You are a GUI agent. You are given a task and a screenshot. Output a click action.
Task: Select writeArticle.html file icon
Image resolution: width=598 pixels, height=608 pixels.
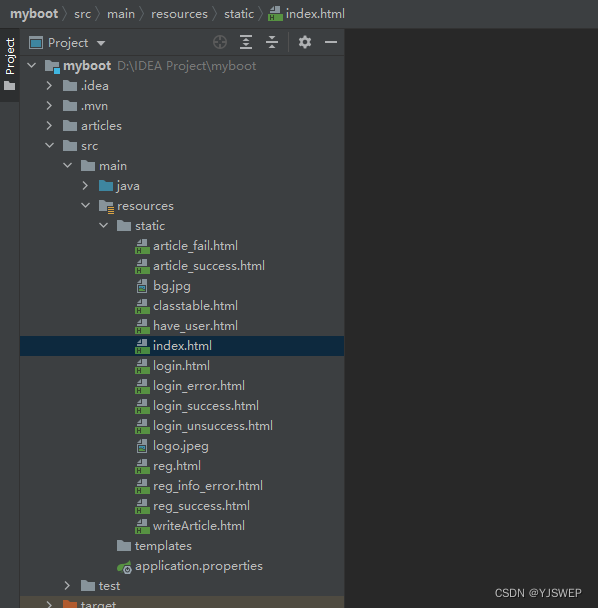click(x=142, y=527)
